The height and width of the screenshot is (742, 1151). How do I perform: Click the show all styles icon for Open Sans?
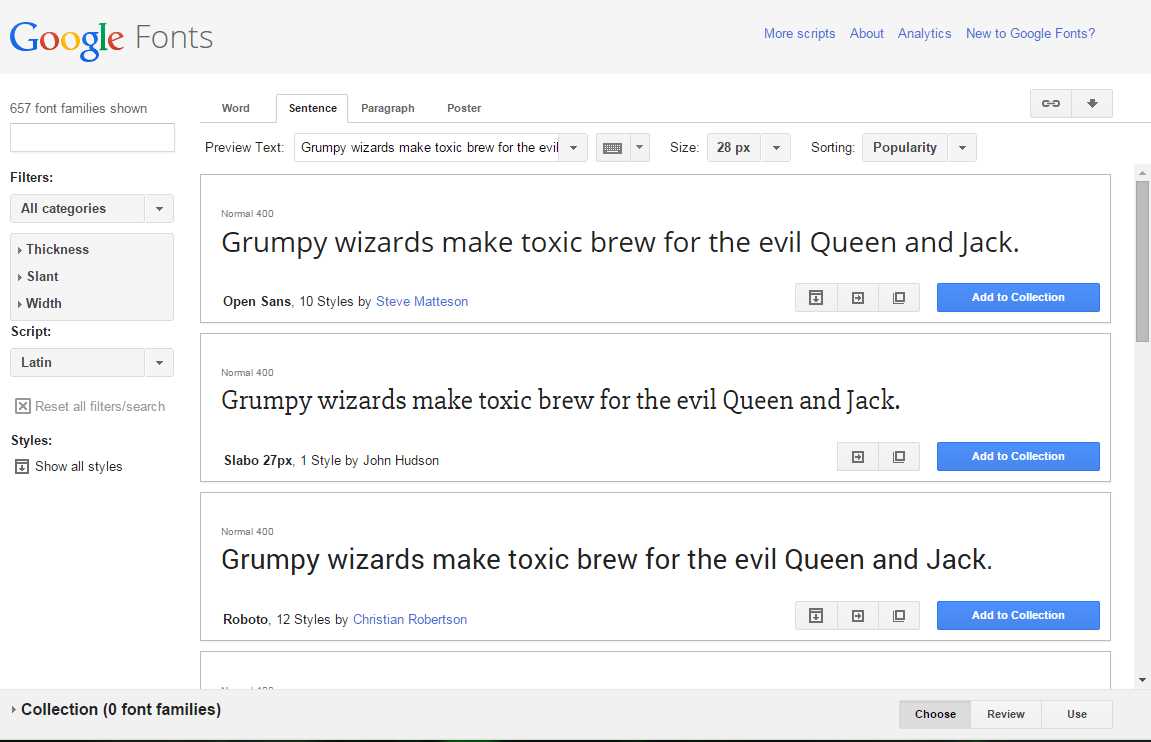click(x=815, y=297)
